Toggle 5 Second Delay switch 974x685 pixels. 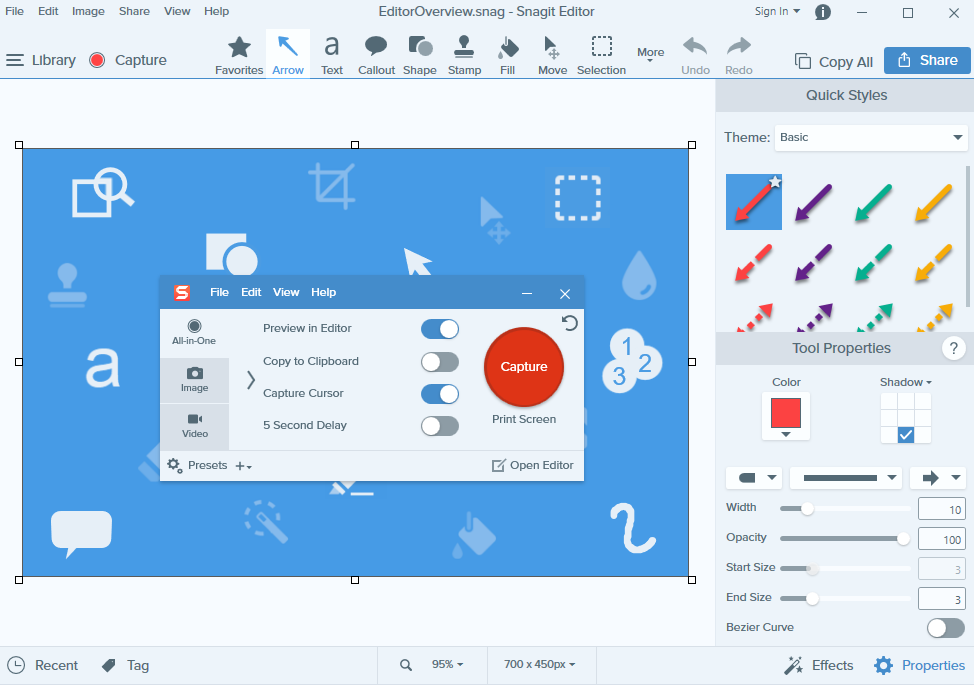point(440,426)
